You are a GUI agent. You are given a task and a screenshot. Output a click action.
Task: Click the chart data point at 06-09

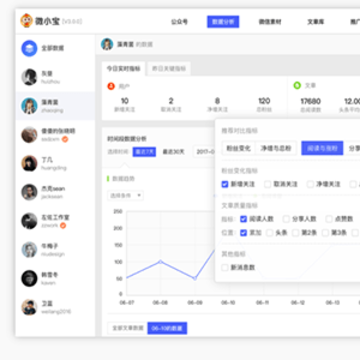pyautogui.click(x=195, y=278)
